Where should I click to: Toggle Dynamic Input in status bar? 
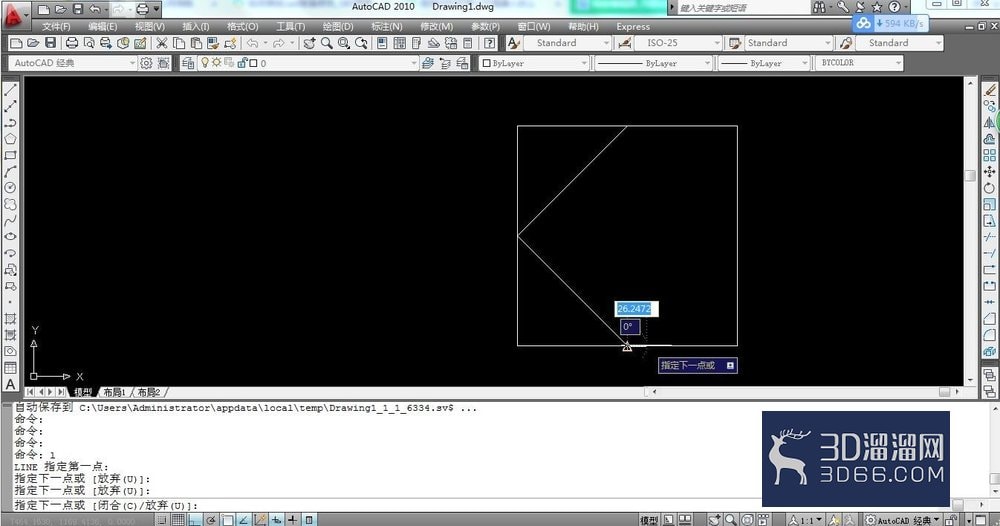pos(276,520)
